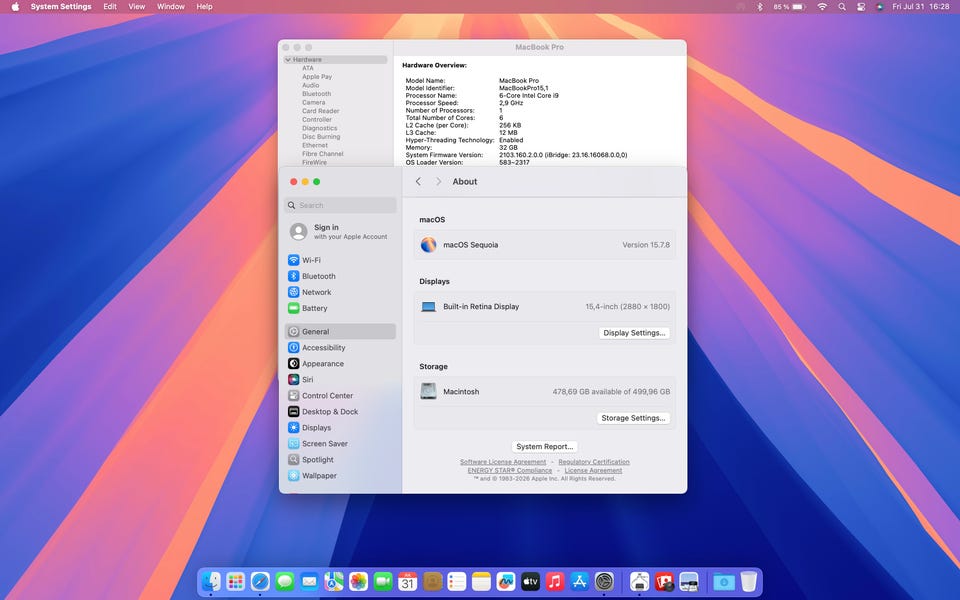Image resolution: width=960 pixels, height=600 pixels.
Task: Open Control Center from menu bar
Action: click(861, 7)
